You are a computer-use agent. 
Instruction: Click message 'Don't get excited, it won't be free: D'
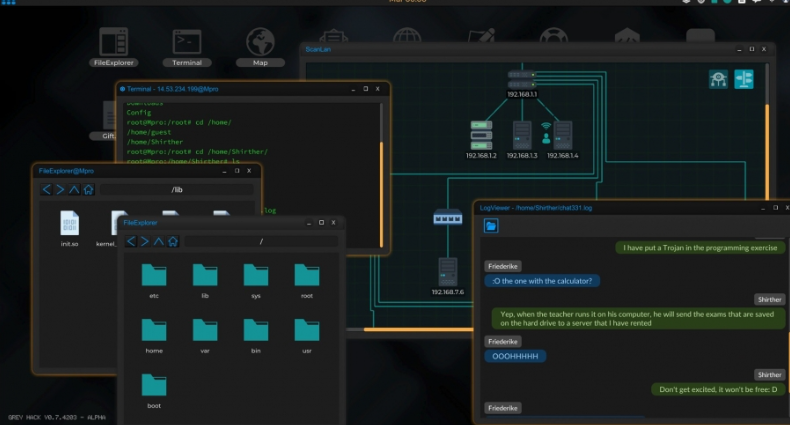tap(718, 389)
